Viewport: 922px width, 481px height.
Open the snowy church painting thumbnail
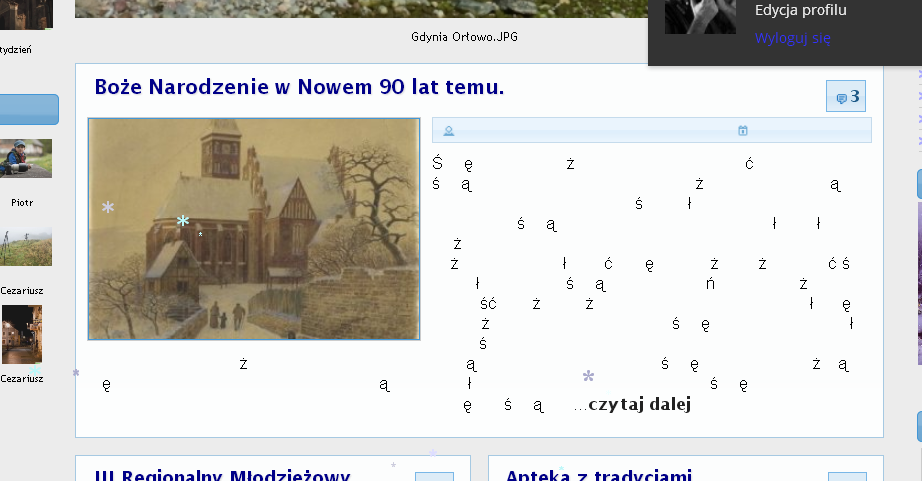[254, 229]
